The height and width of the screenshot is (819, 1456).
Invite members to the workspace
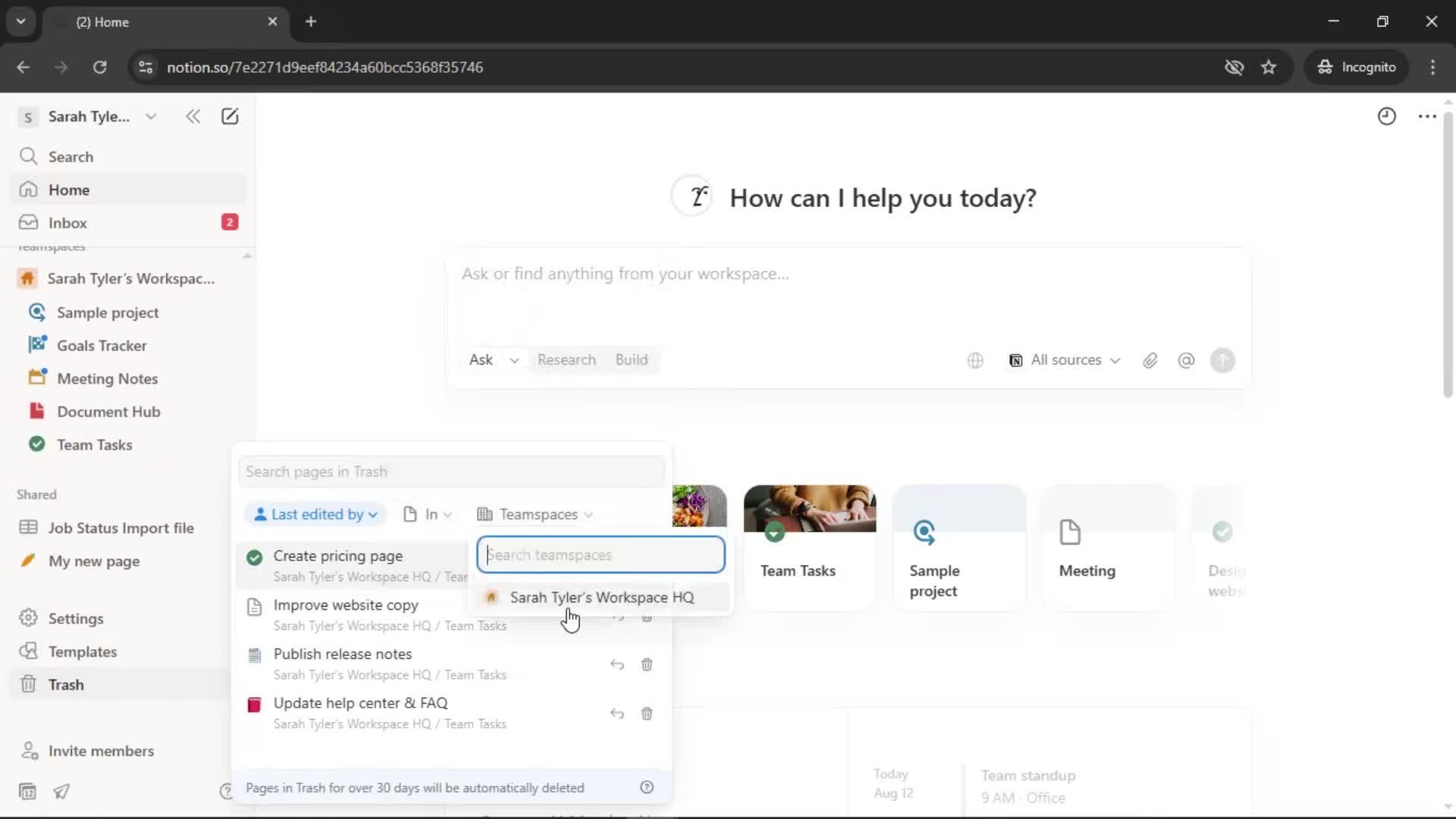121,751
